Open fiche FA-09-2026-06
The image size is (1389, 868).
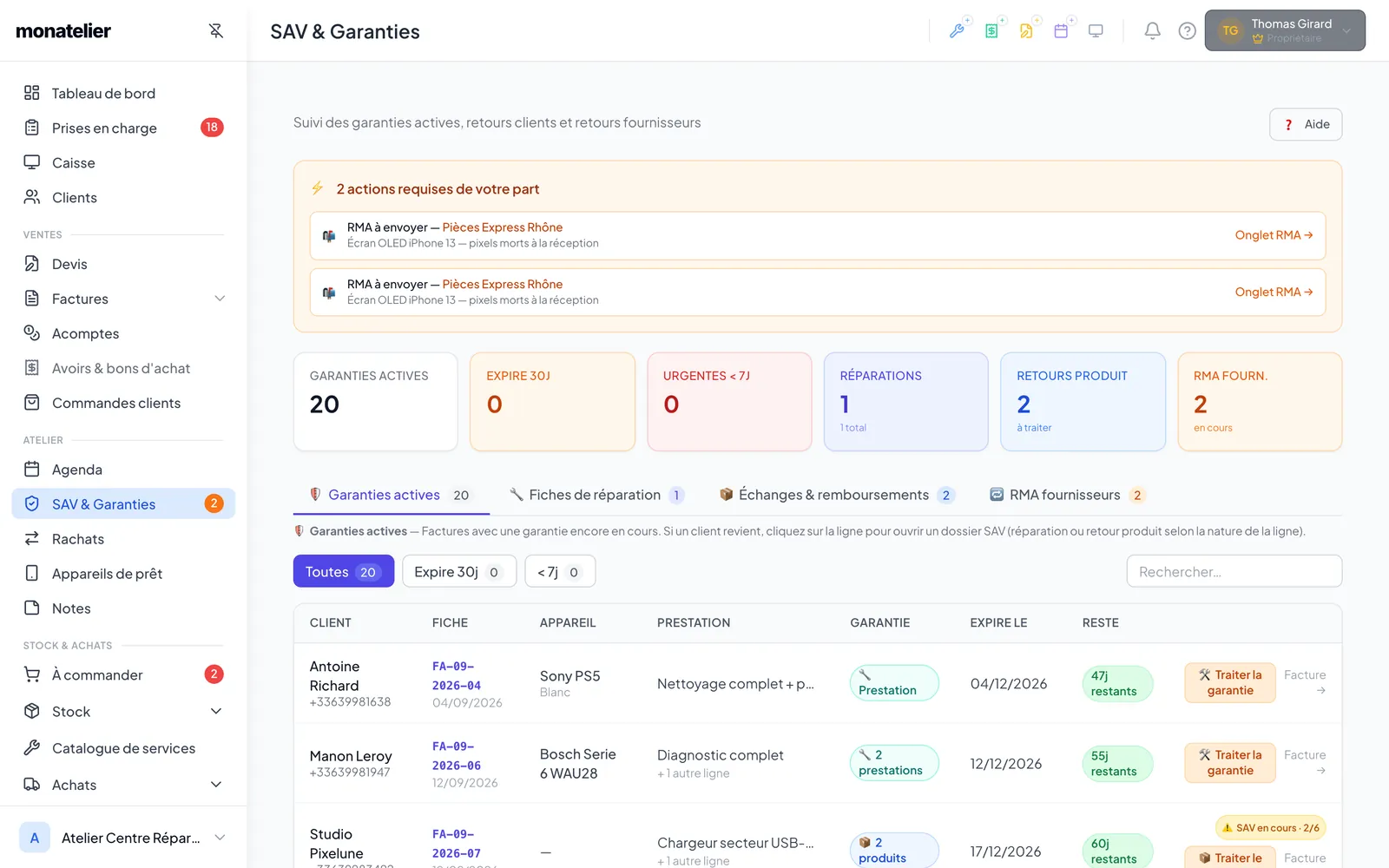457,756
